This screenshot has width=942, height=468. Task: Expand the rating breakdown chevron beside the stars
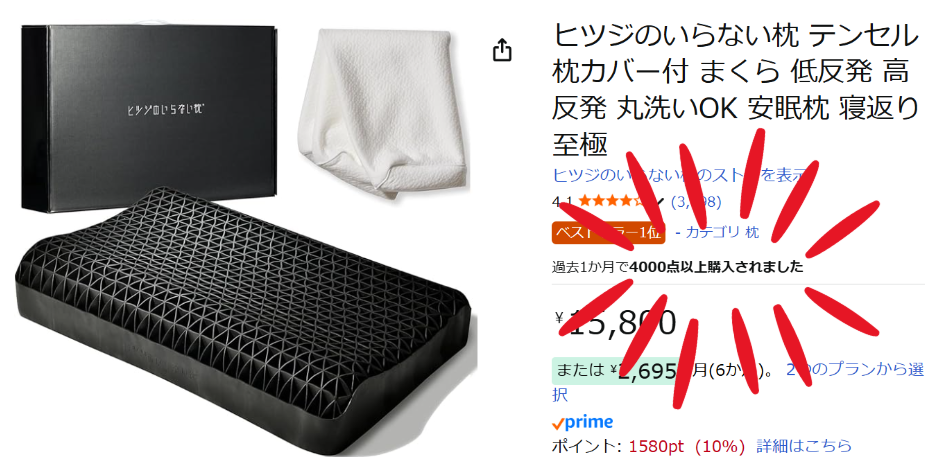[x=660, y=202]
